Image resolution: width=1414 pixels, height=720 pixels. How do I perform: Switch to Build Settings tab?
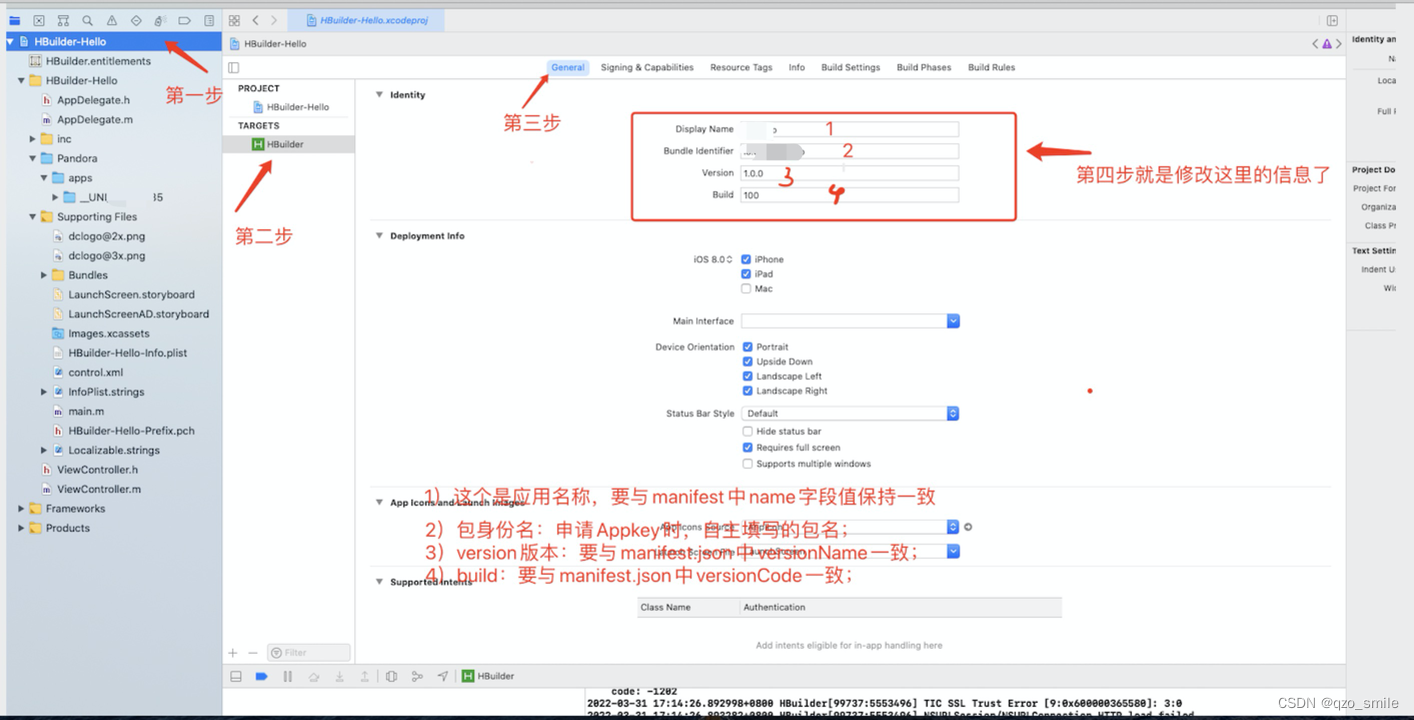(851, 68)
